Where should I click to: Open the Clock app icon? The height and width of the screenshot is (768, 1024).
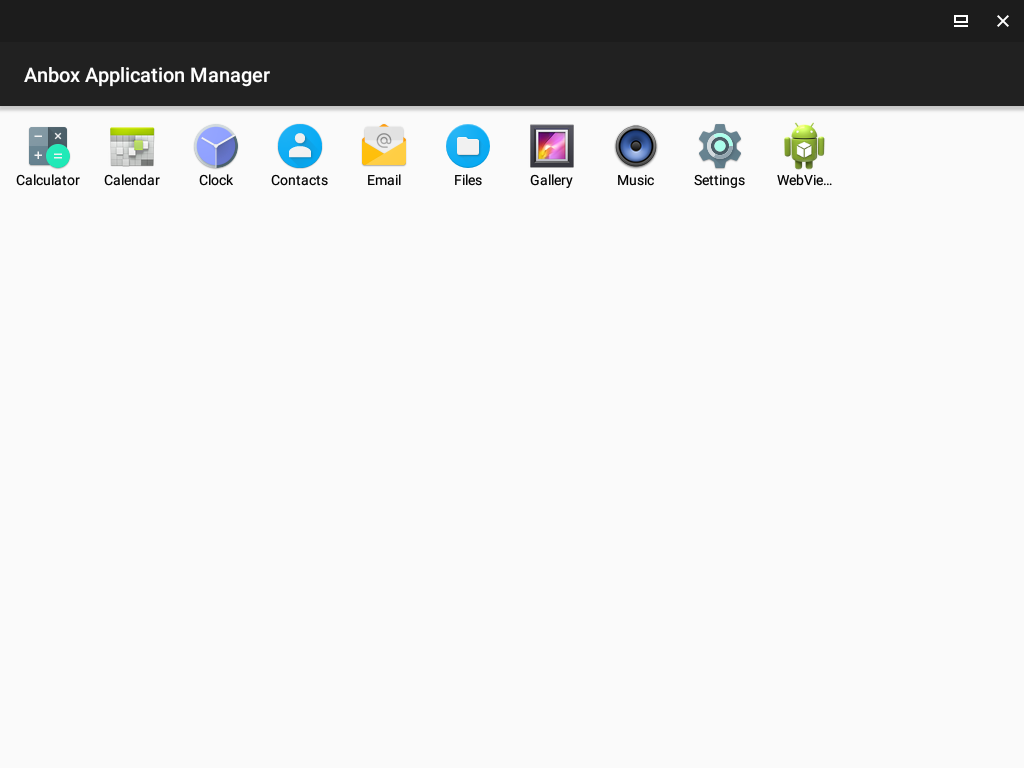click(216, 146)
